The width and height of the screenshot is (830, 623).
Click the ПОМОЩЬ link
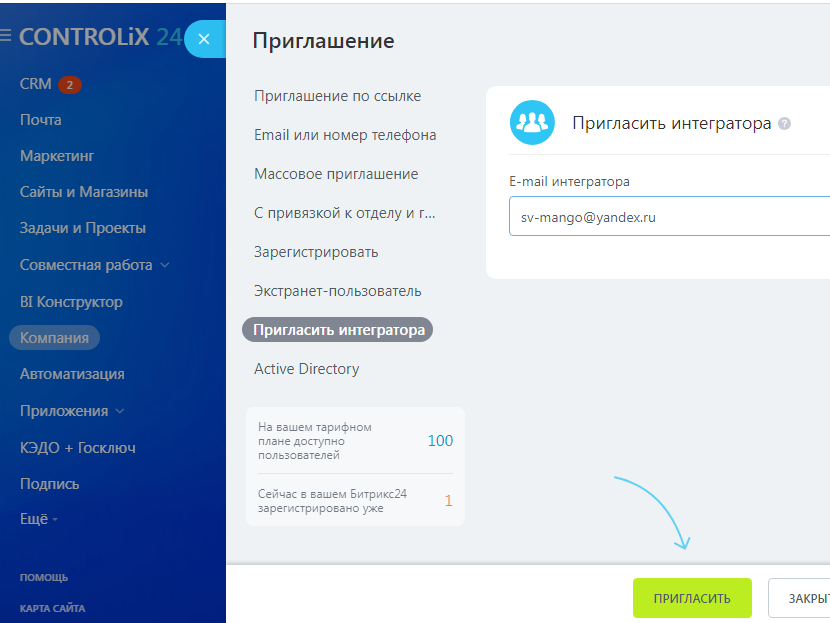(x=44, y=577)
